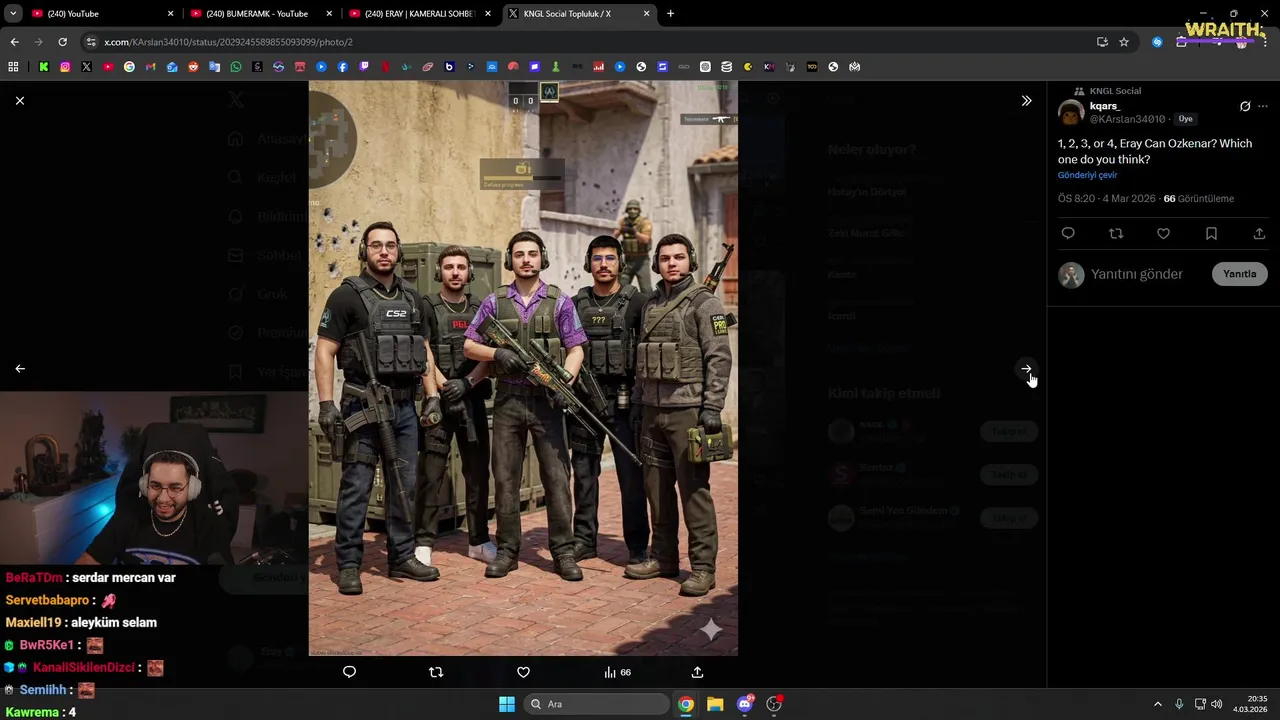Open a new browser tab
Screen dimensions: 1280x720
click(x=670, y=14)
